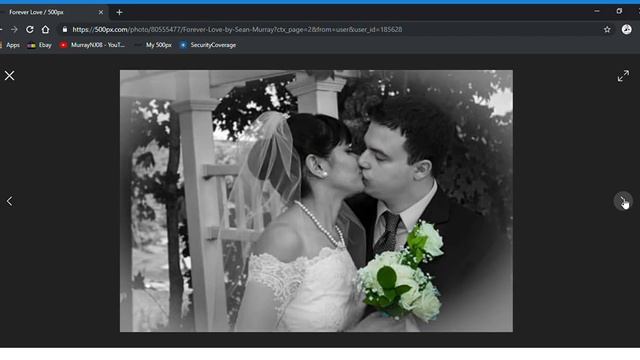This screenshot has width=640, height=360.
Task: Go to the next photo arrow
Action: tap(623, 201)
